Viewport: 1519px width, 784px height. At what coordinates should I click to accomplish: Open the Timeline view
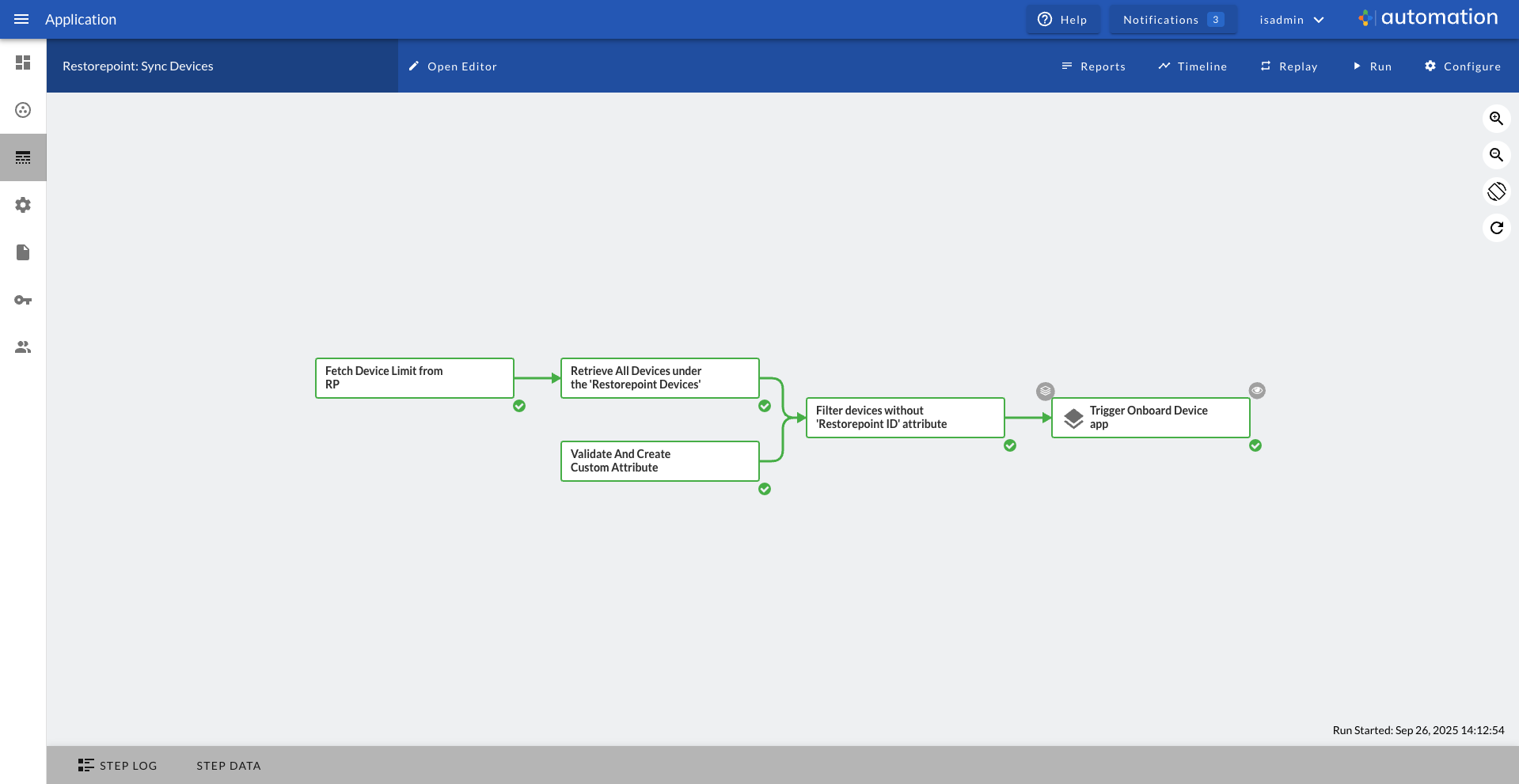click(1192, 66)
